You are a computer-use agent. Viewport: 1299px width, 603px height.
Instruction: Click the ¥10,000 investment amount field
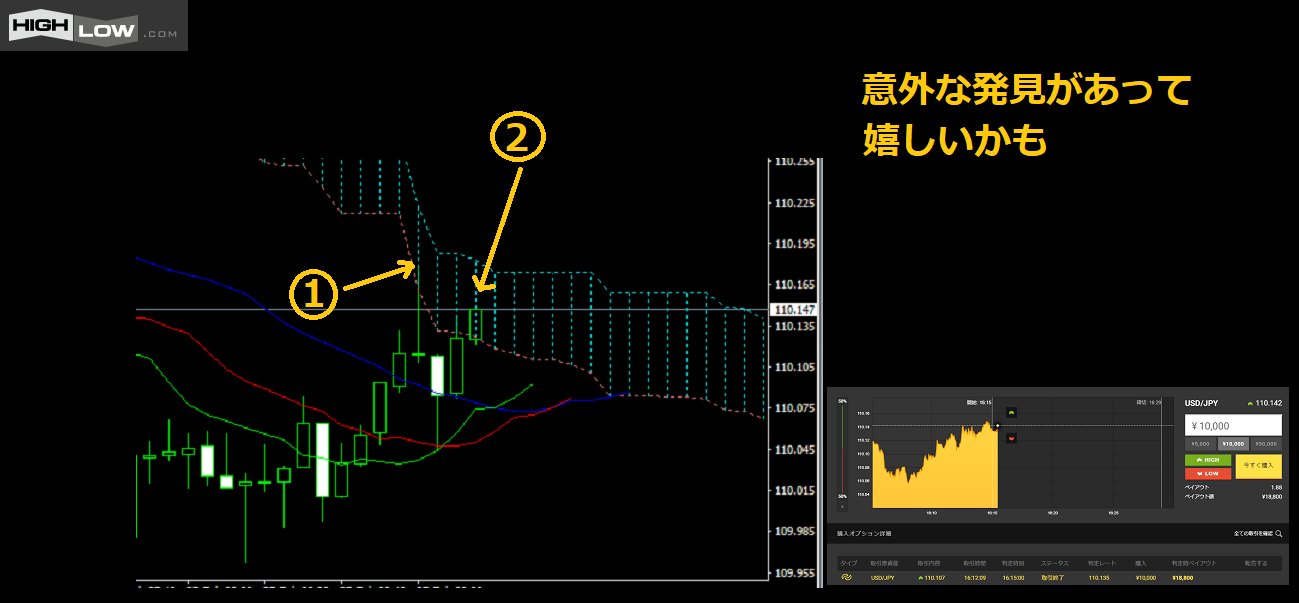click(x=1232, y=425)
